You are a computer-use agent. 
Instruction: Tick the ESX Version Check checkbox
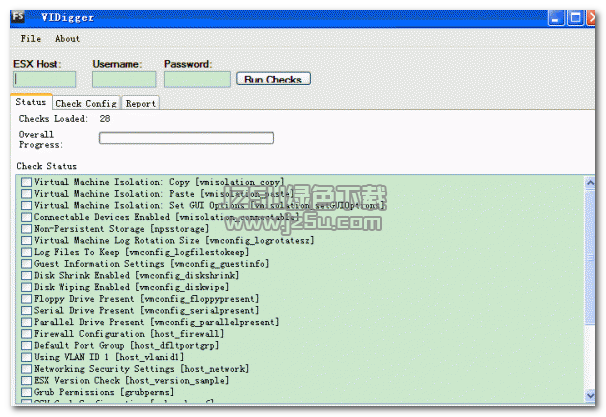tap(26, 381)
